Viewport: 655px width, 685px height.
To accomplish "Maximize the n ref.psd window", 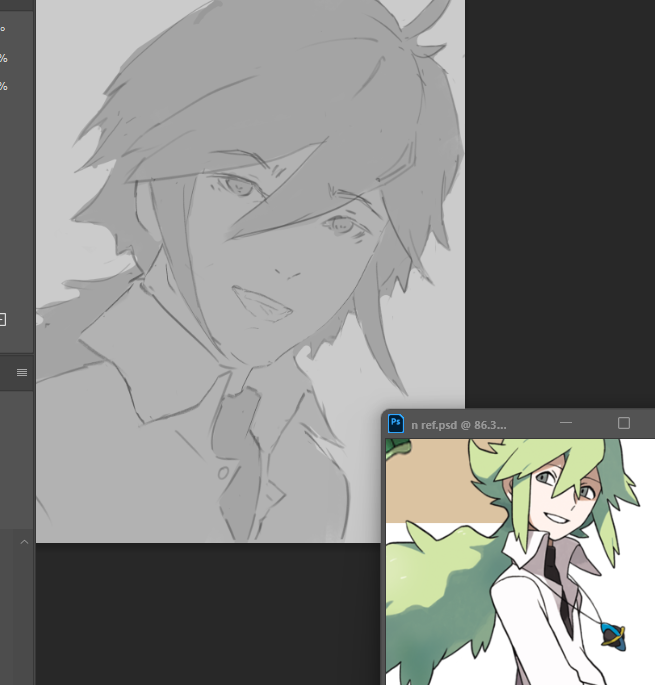I will click(624, 423).
